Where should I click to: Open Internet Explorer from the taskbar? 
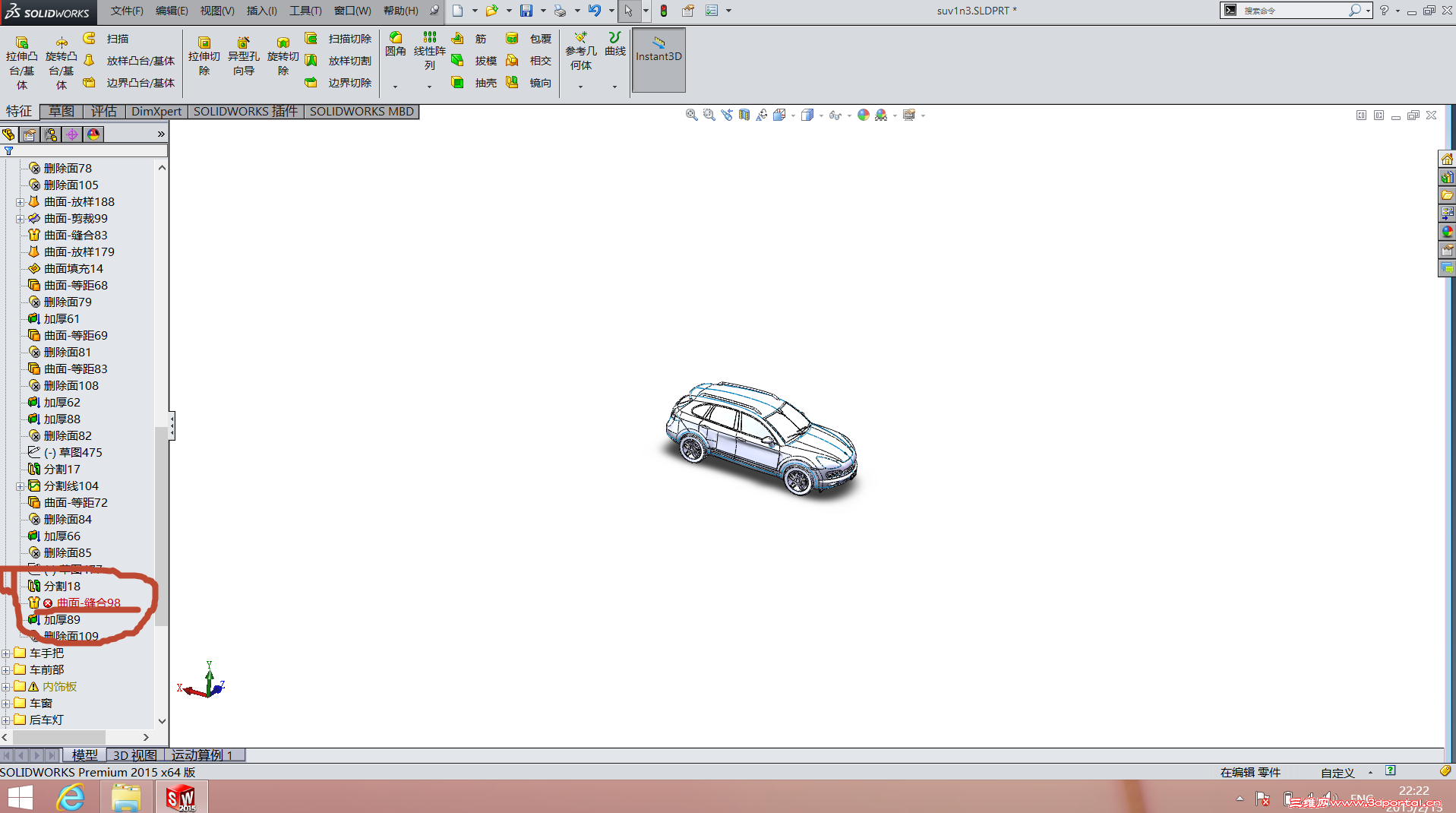[x=71, y=797]
